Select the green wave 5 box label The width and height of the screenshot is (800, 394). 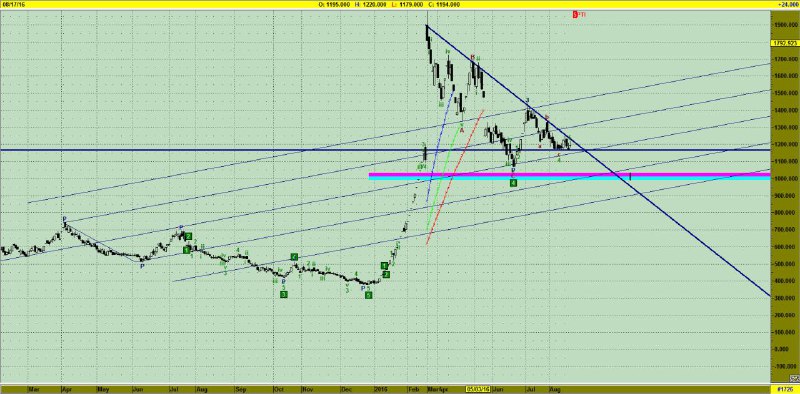point(368,296)
